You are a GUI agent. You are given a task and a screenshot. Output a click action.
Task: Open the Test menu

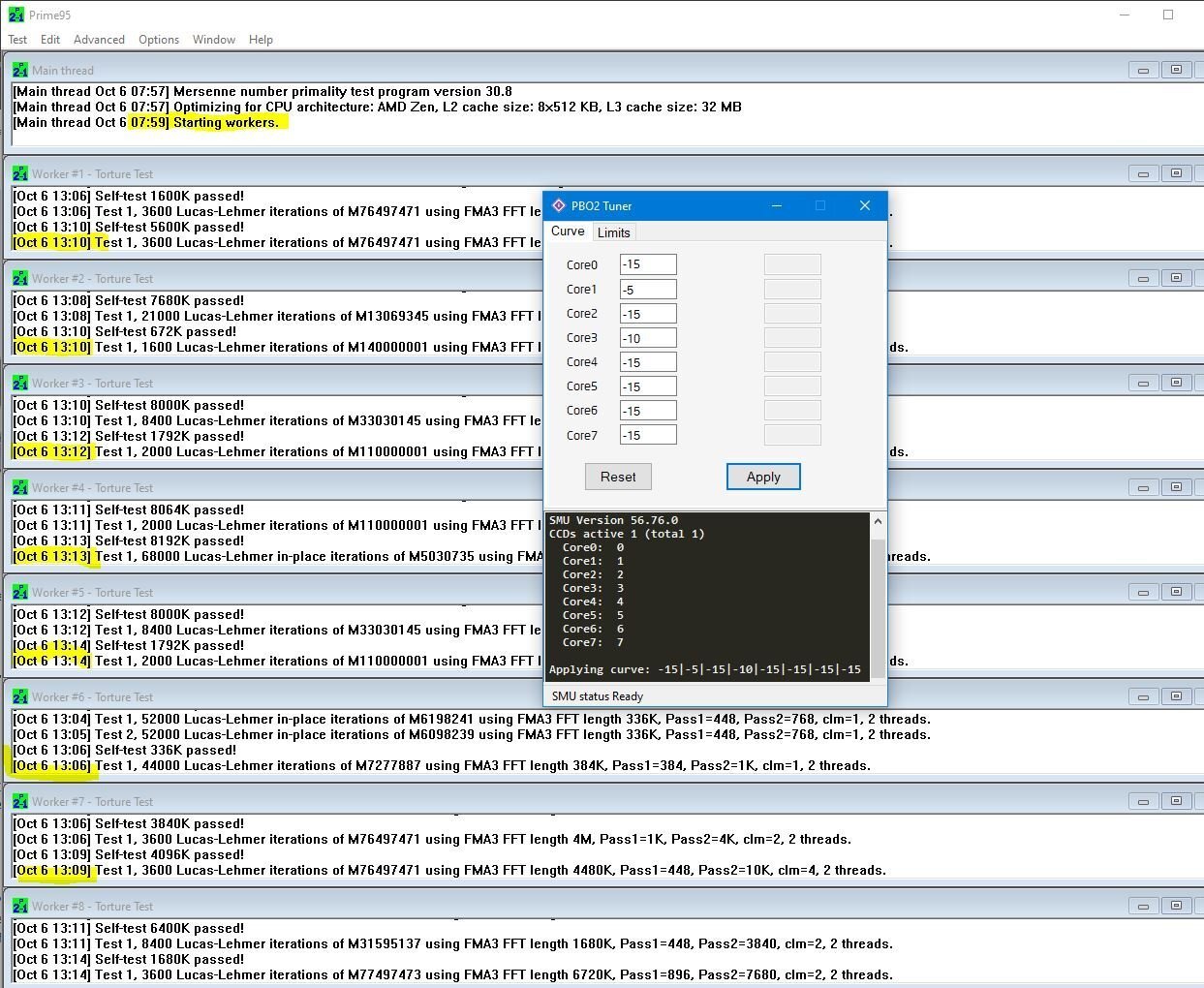(17, 40)
